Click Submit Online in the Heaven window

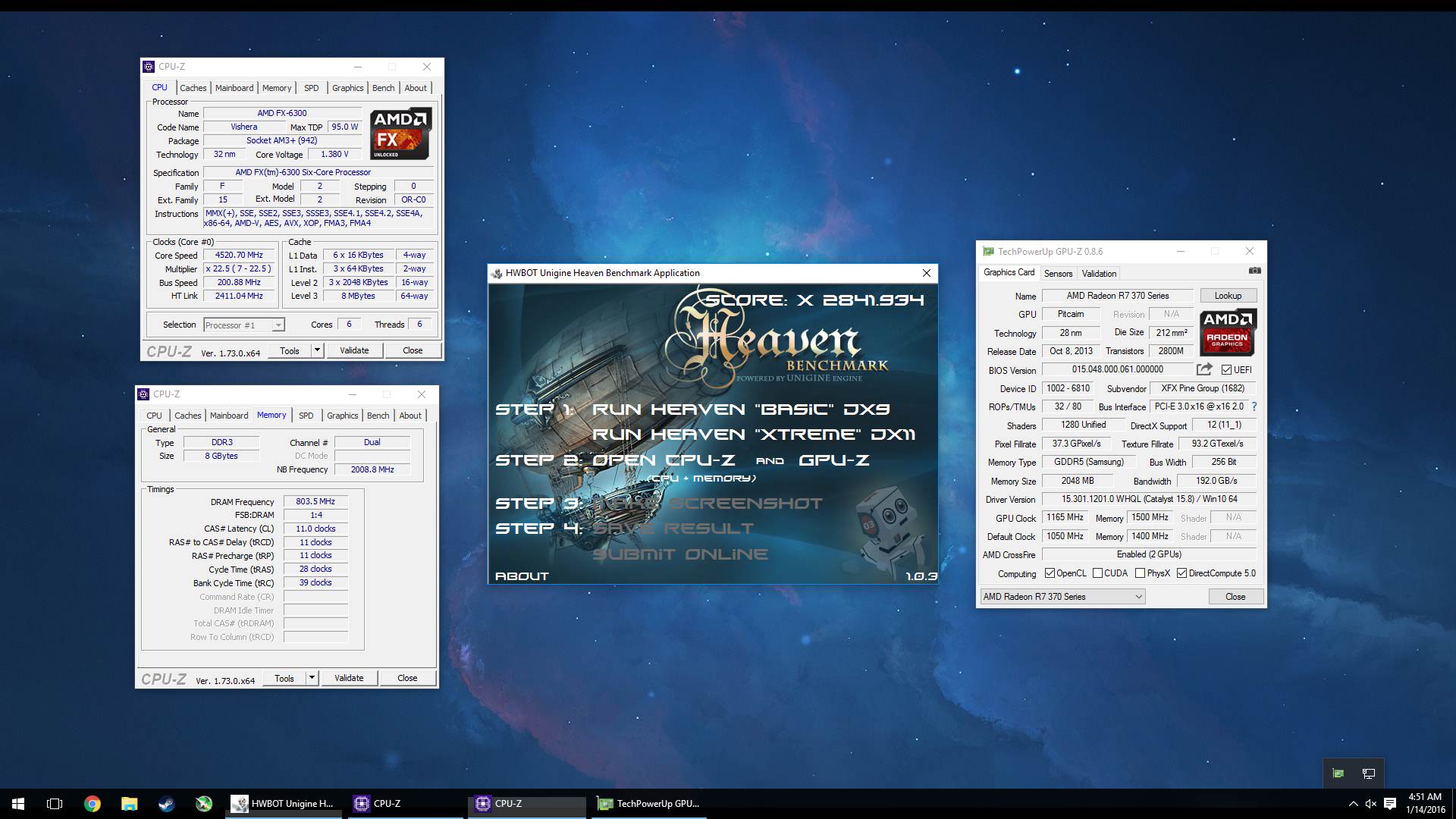tap(679, 554)
